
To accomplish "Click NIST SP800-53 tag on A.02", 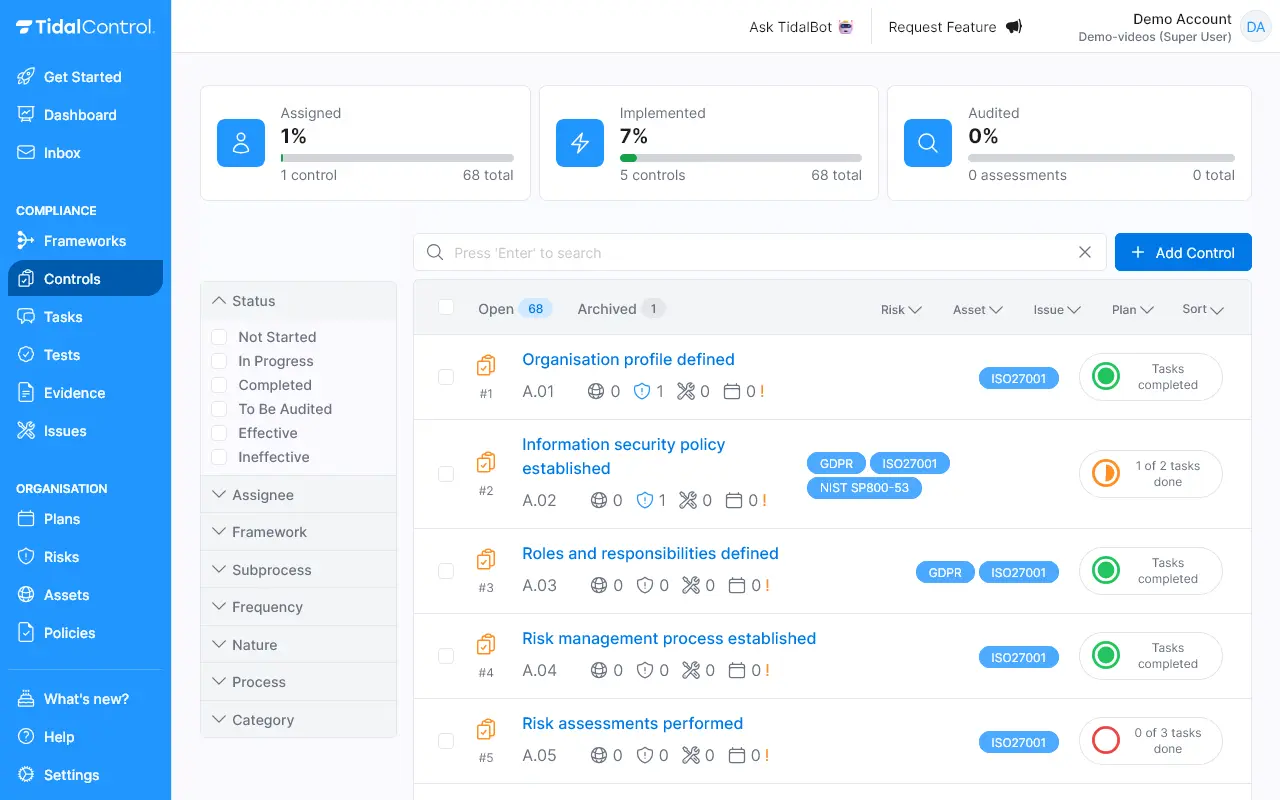I will [x=864, y=488].
